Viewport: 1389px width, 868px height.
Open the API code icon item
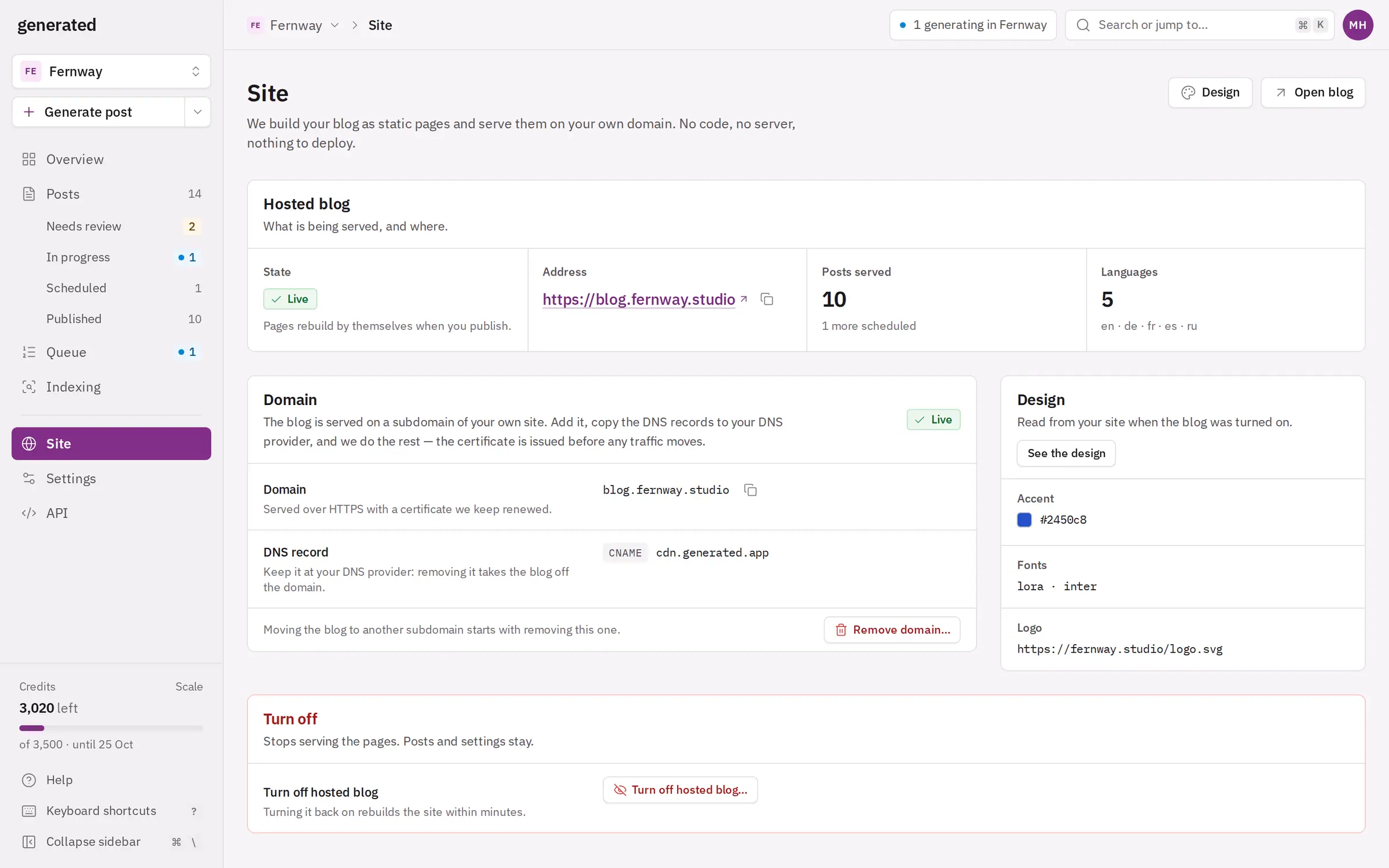[x=29, y=513]
